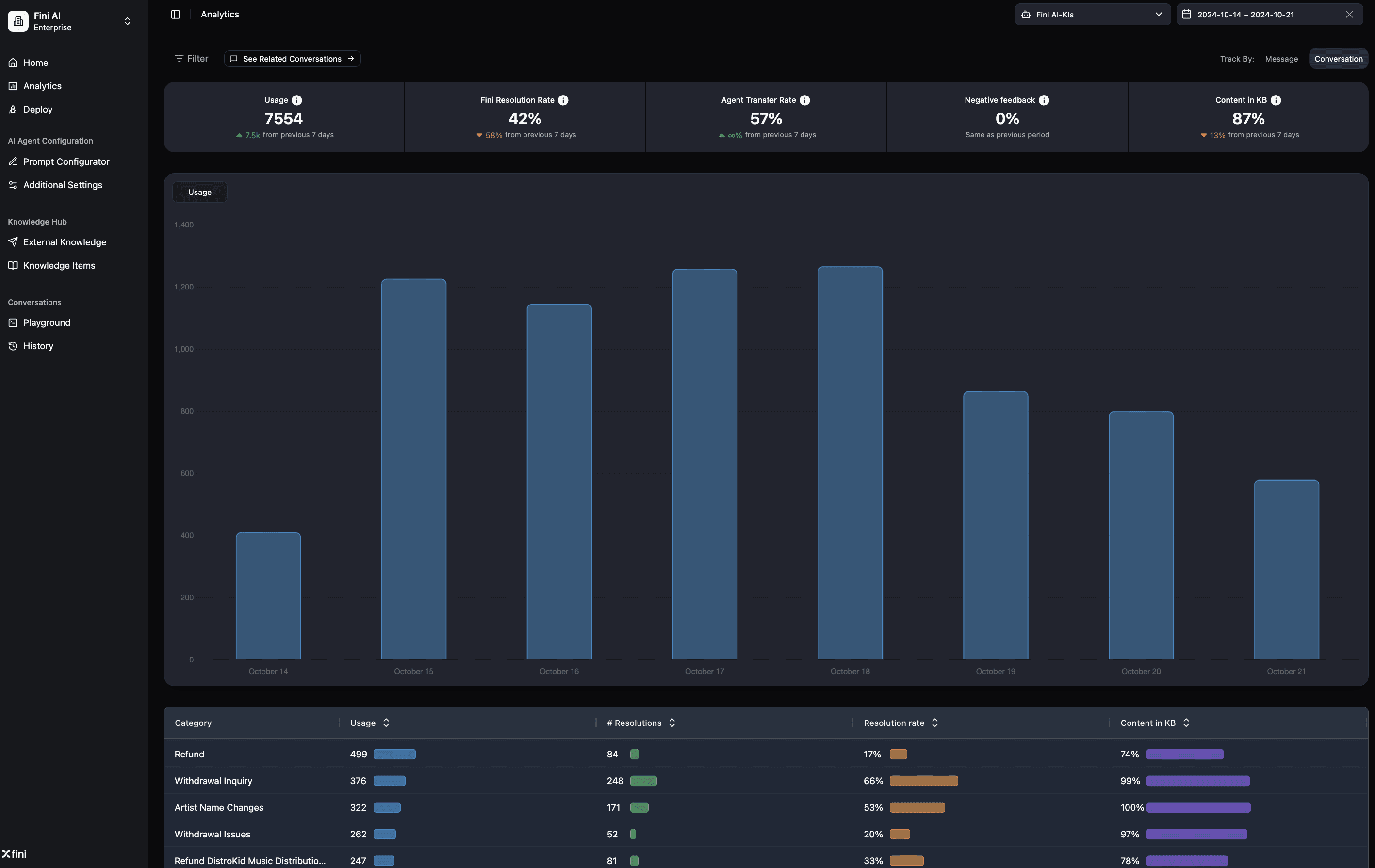Click the Usage card value 7554

tap(284, 119)
